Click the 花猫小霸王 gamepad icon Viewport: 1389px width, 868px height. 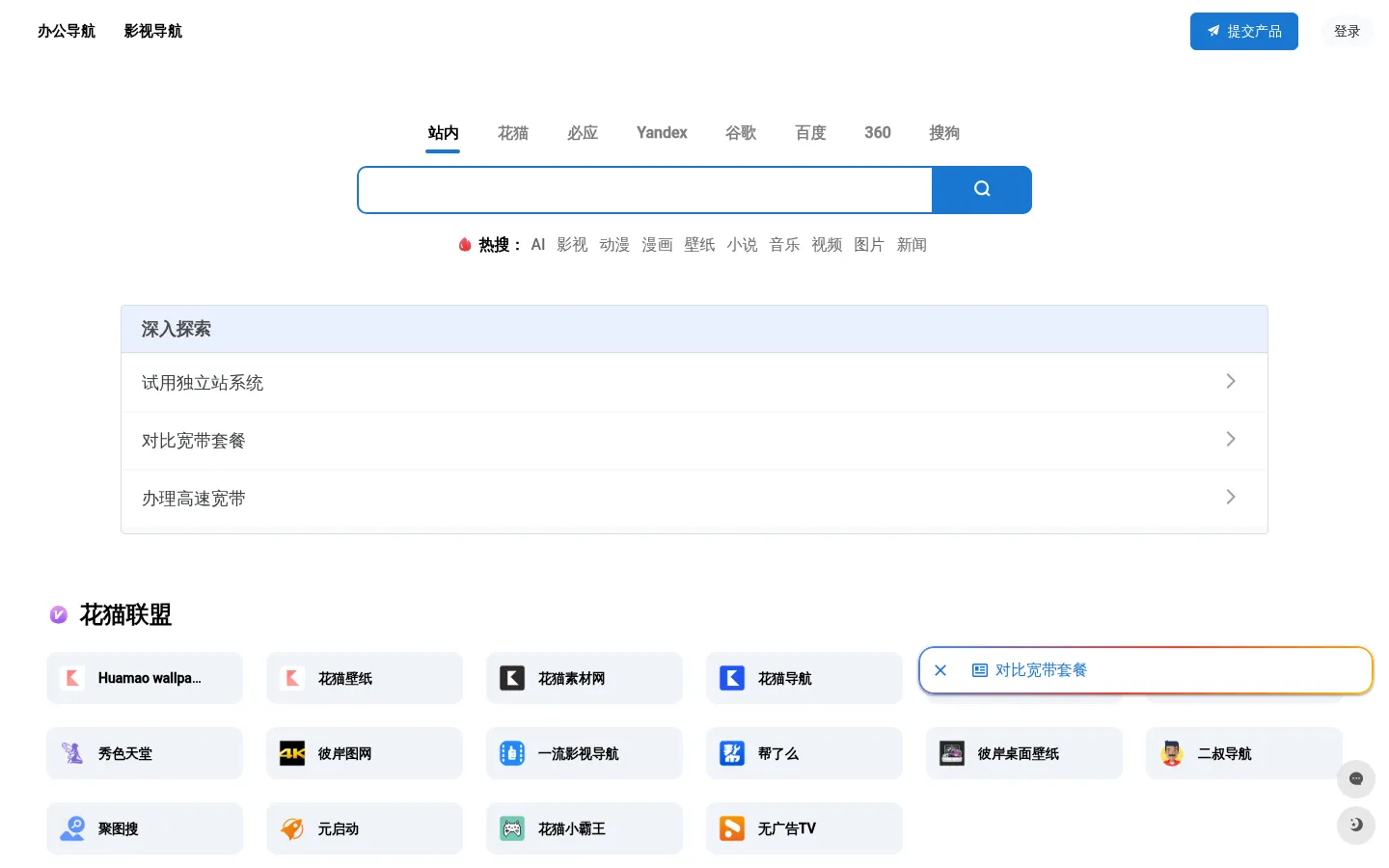point(512,828)
